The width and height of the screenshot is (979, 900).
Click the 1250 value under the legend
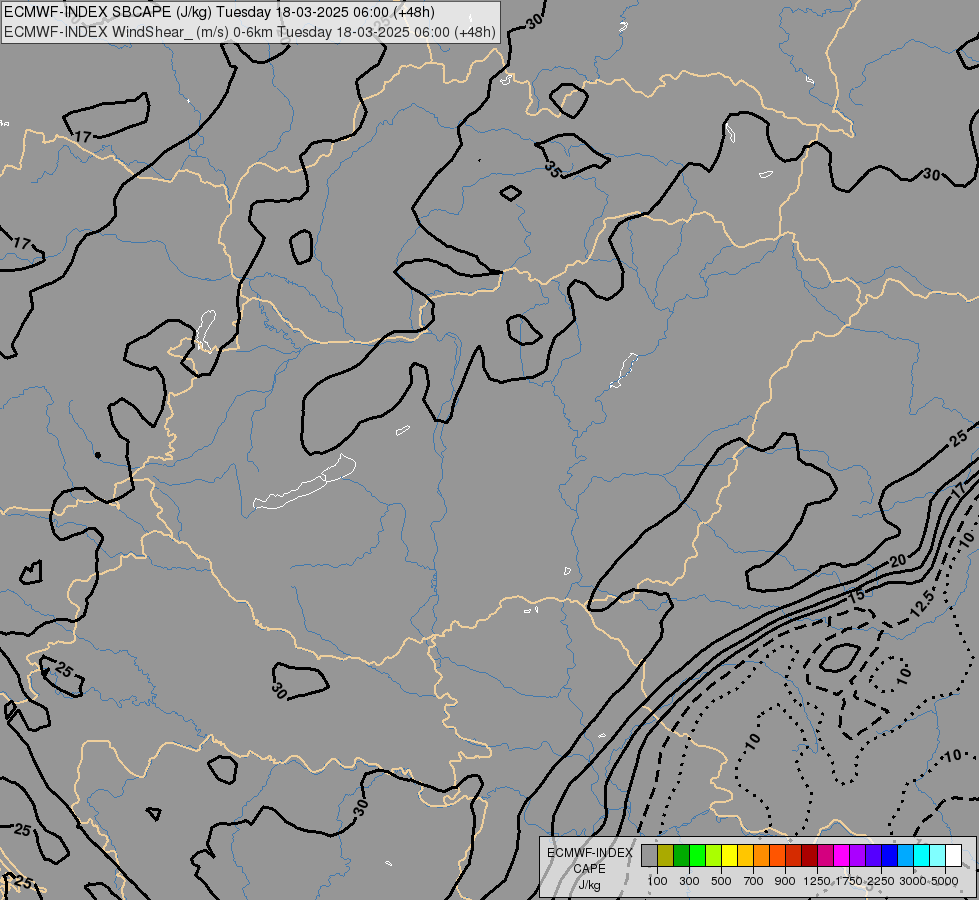[817, 881]
